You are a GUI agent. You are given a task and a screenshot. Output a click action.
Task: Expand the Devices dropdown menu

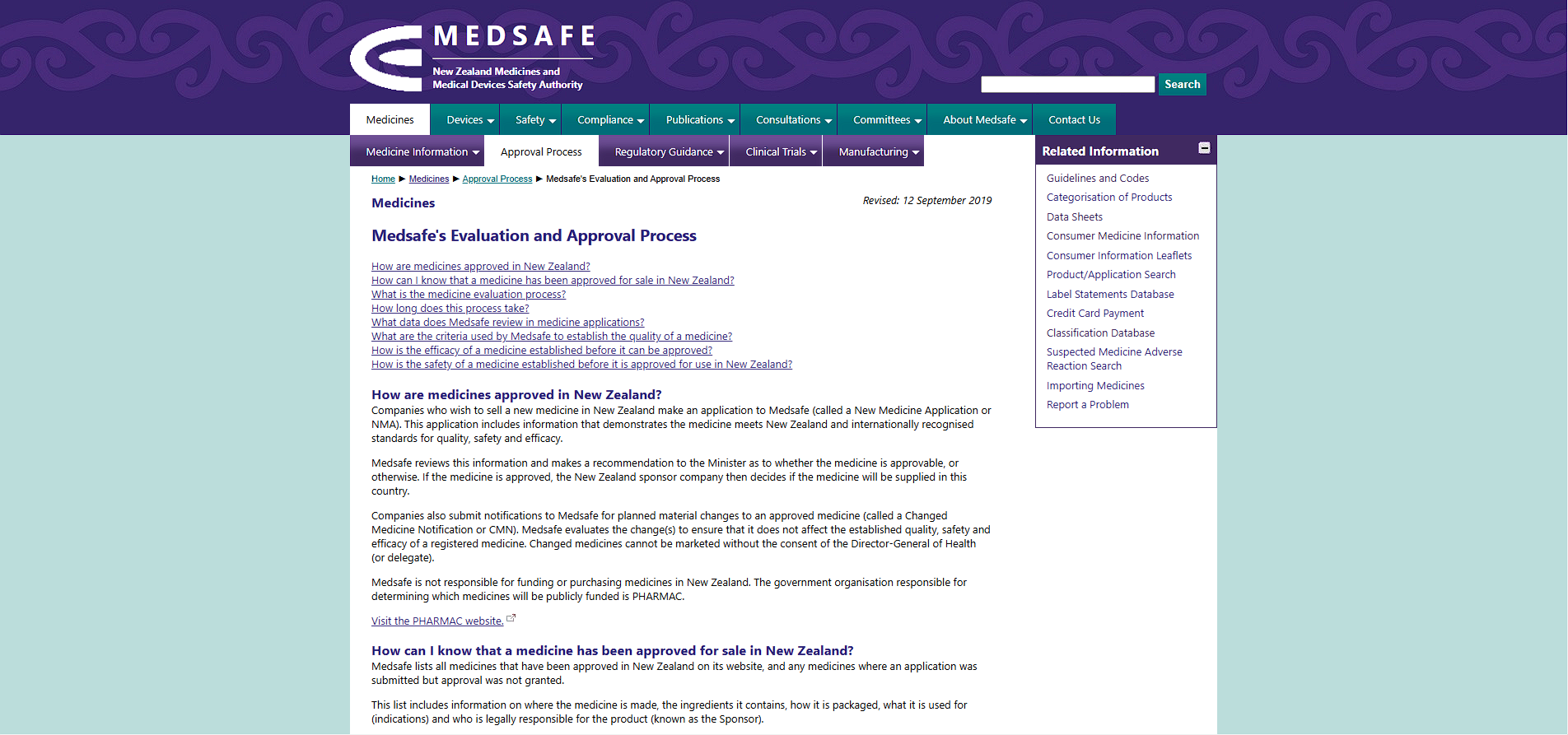click(x=470, y=120)
